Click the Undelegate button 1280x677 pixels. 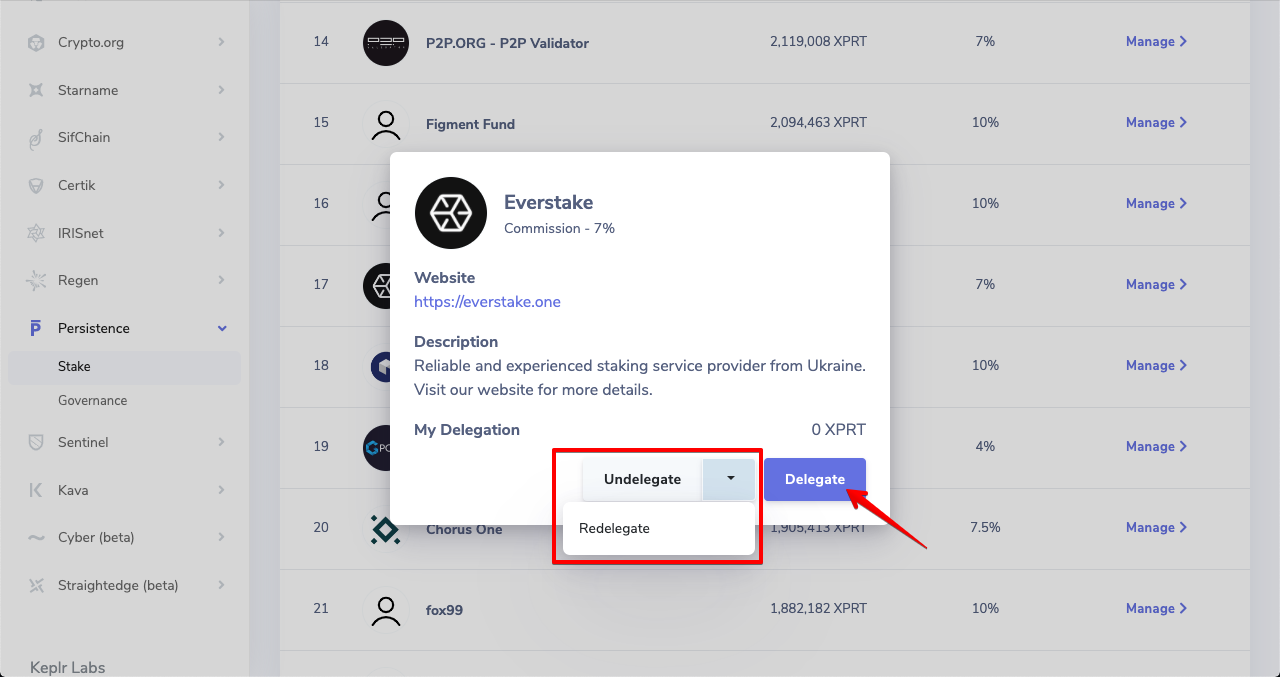(x=642, y=479)
